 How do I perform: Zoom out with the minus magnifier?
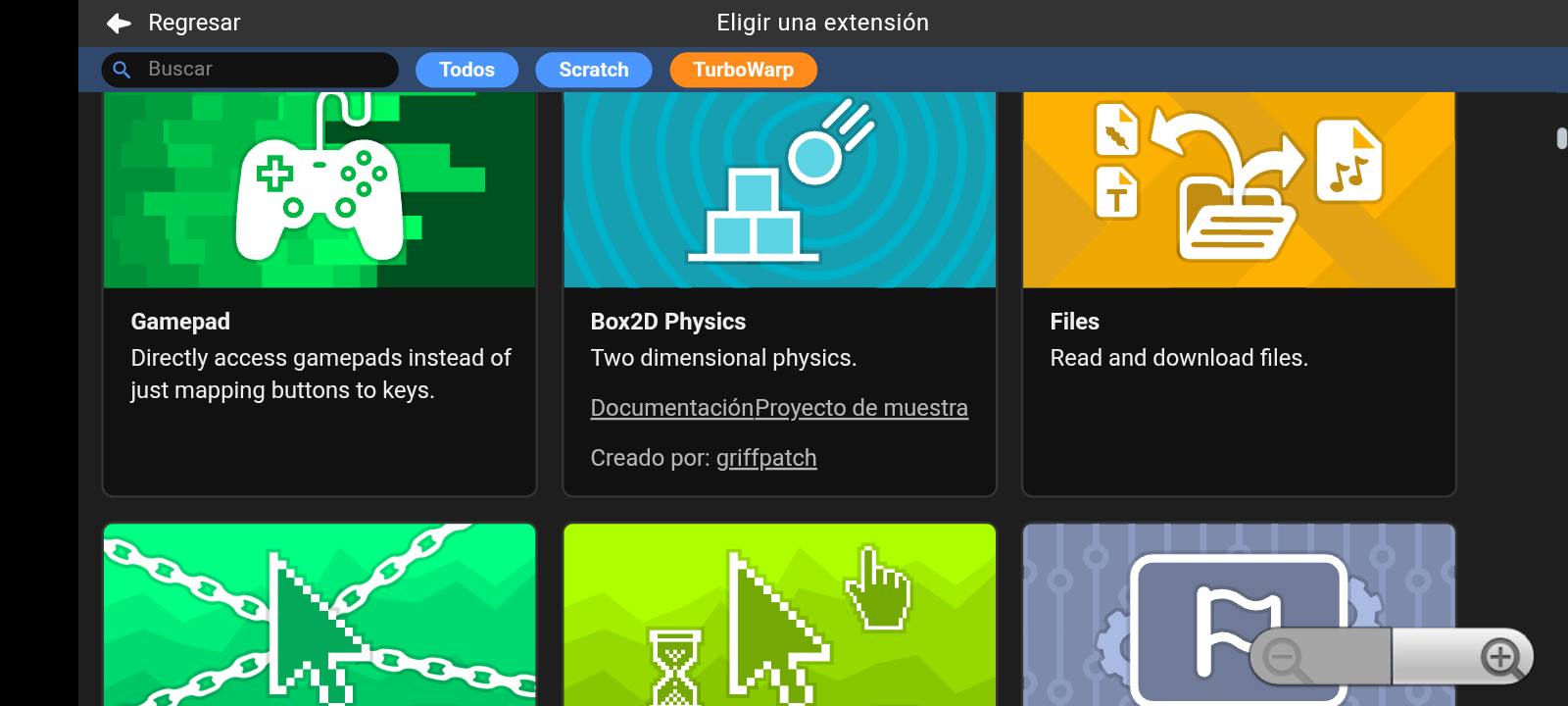tap(1319, 657)
